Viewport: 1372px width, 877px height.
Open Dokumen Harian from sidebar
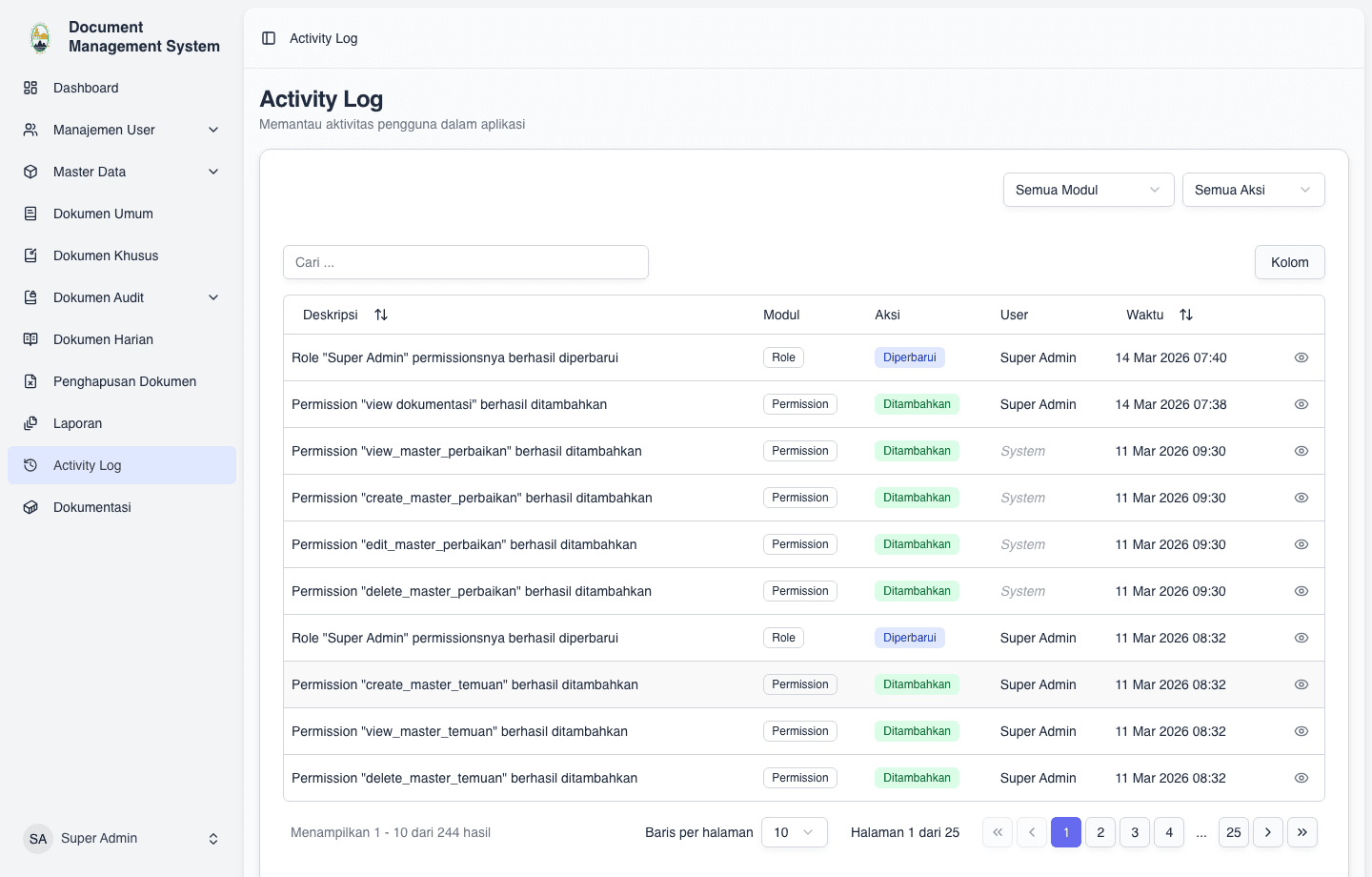click(x=122, y=339)
